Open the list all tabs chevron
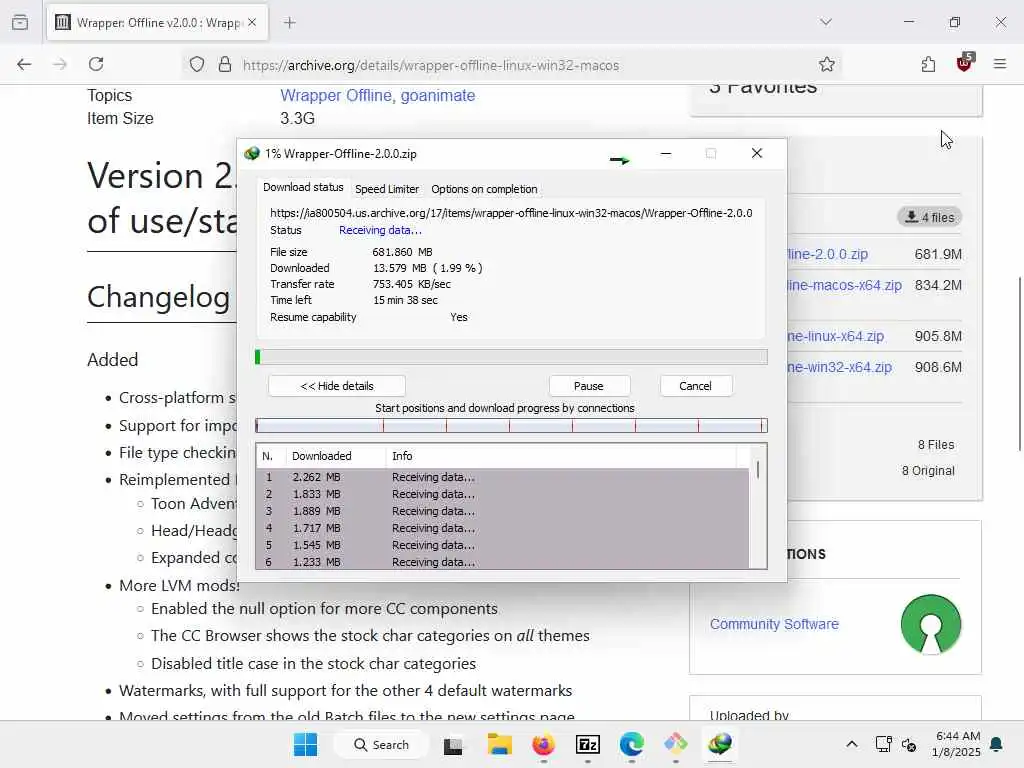The width and height of the screenshot is (1024, 768). coord(826,22)
